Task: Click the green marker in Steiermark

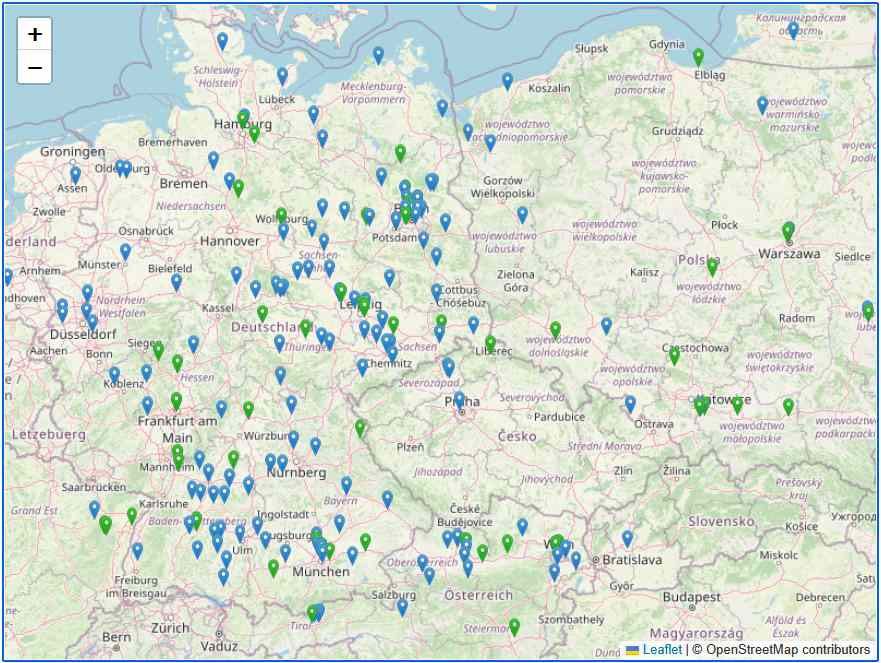Action: point(514,627)
